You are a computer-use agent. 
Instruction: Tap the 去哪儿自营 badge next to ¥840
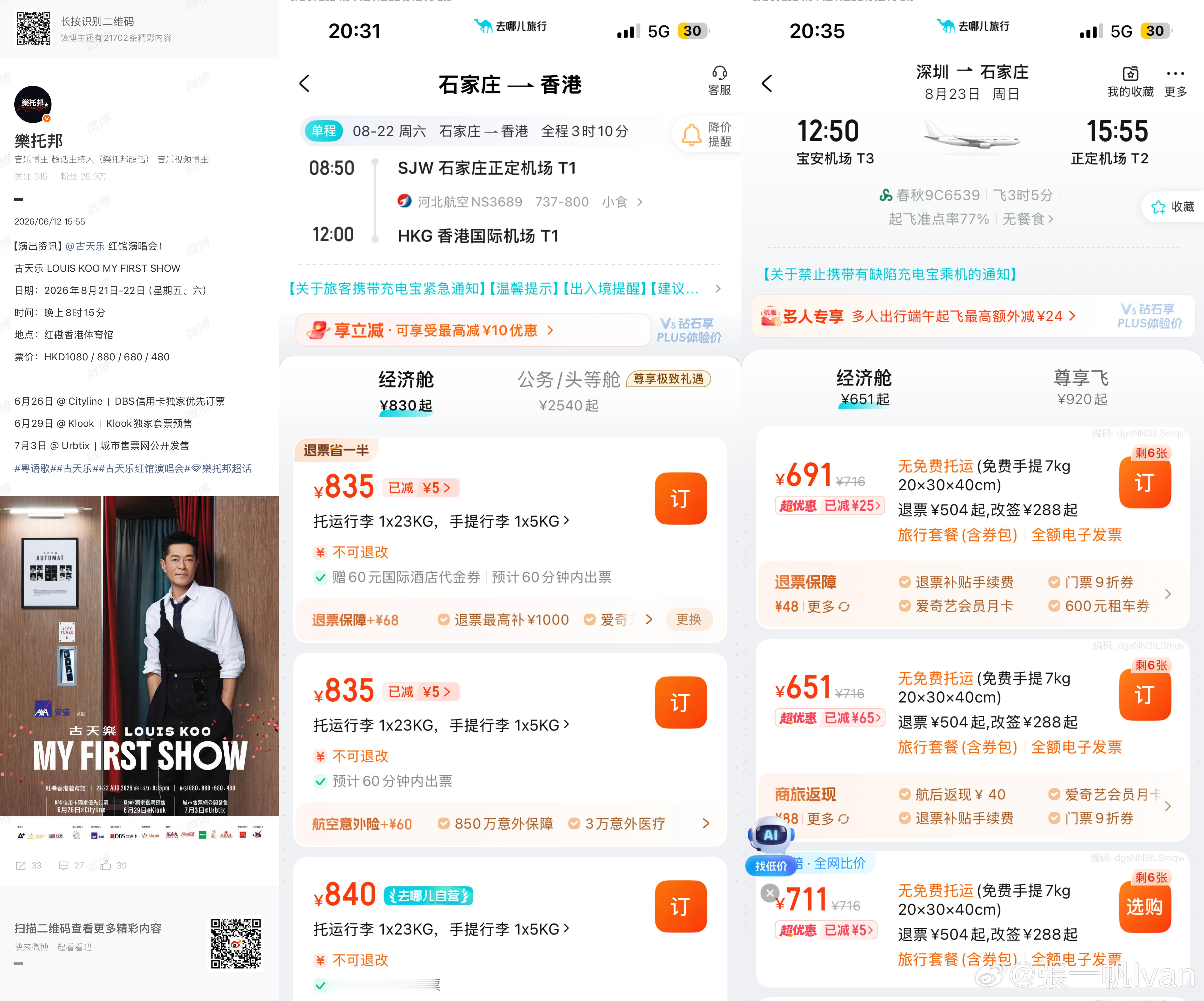tap(428, 896)
